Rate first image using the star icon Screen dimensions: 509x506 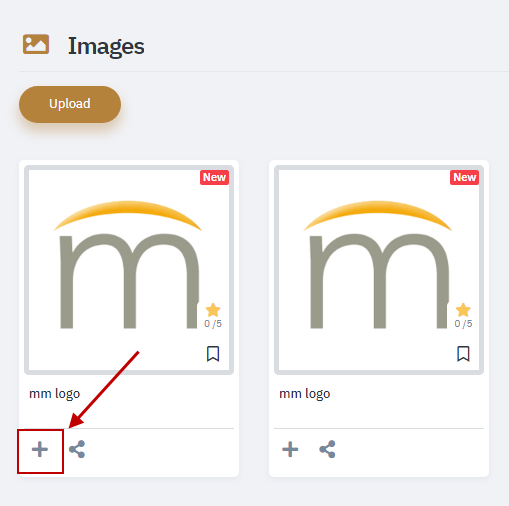pos(213,310)
